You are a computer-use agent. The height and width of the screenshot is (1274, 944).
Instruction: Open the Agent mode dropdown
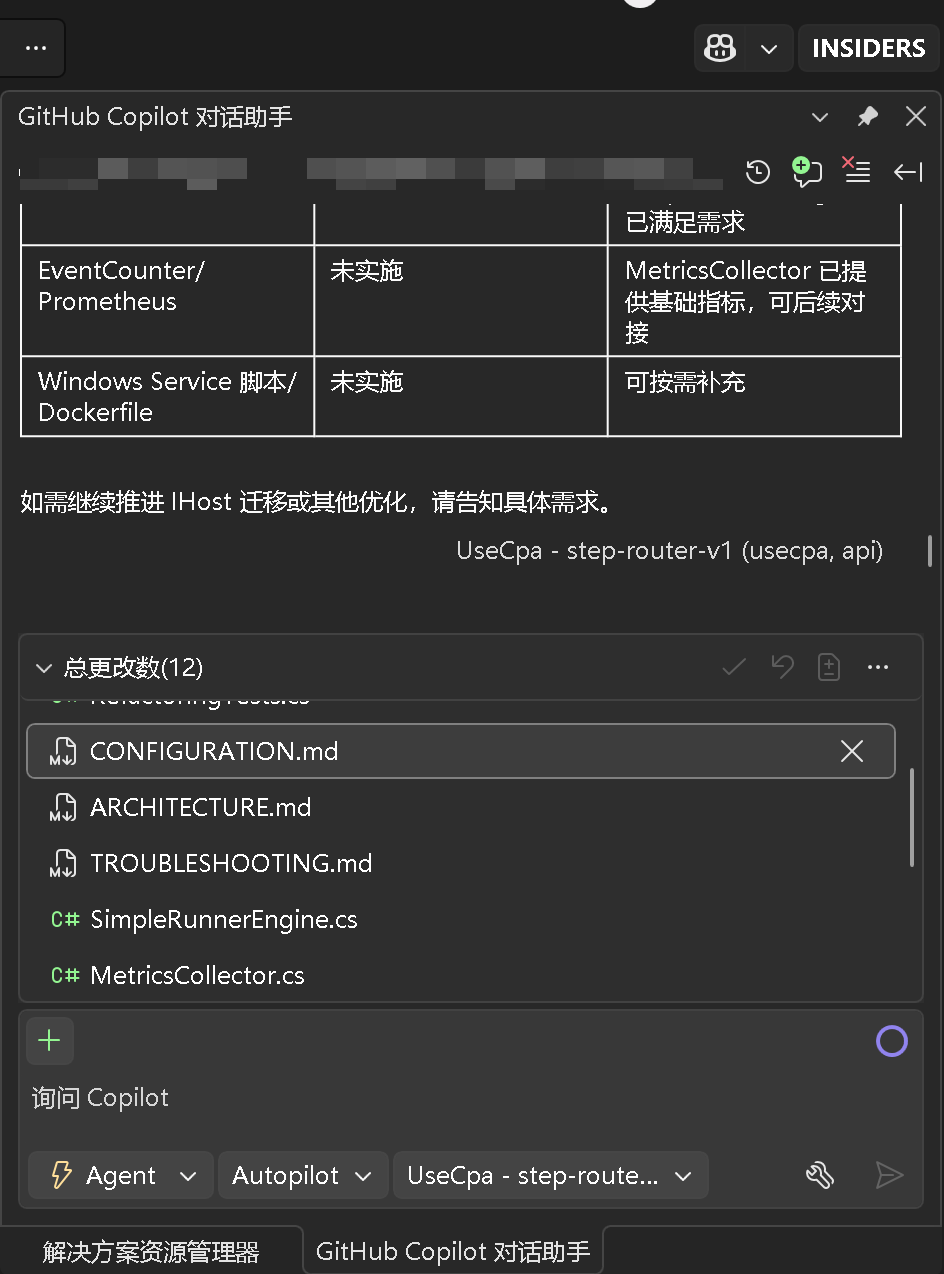(121, 1175)
